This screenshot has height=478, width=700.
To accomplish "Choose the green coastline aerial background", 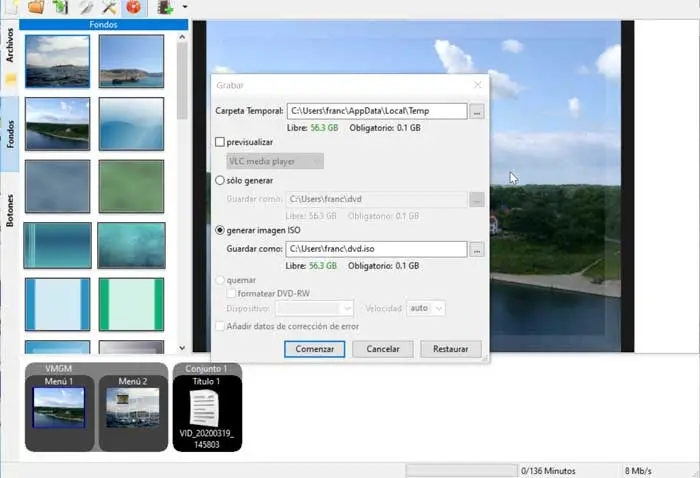I will click(x=57, y=124).
